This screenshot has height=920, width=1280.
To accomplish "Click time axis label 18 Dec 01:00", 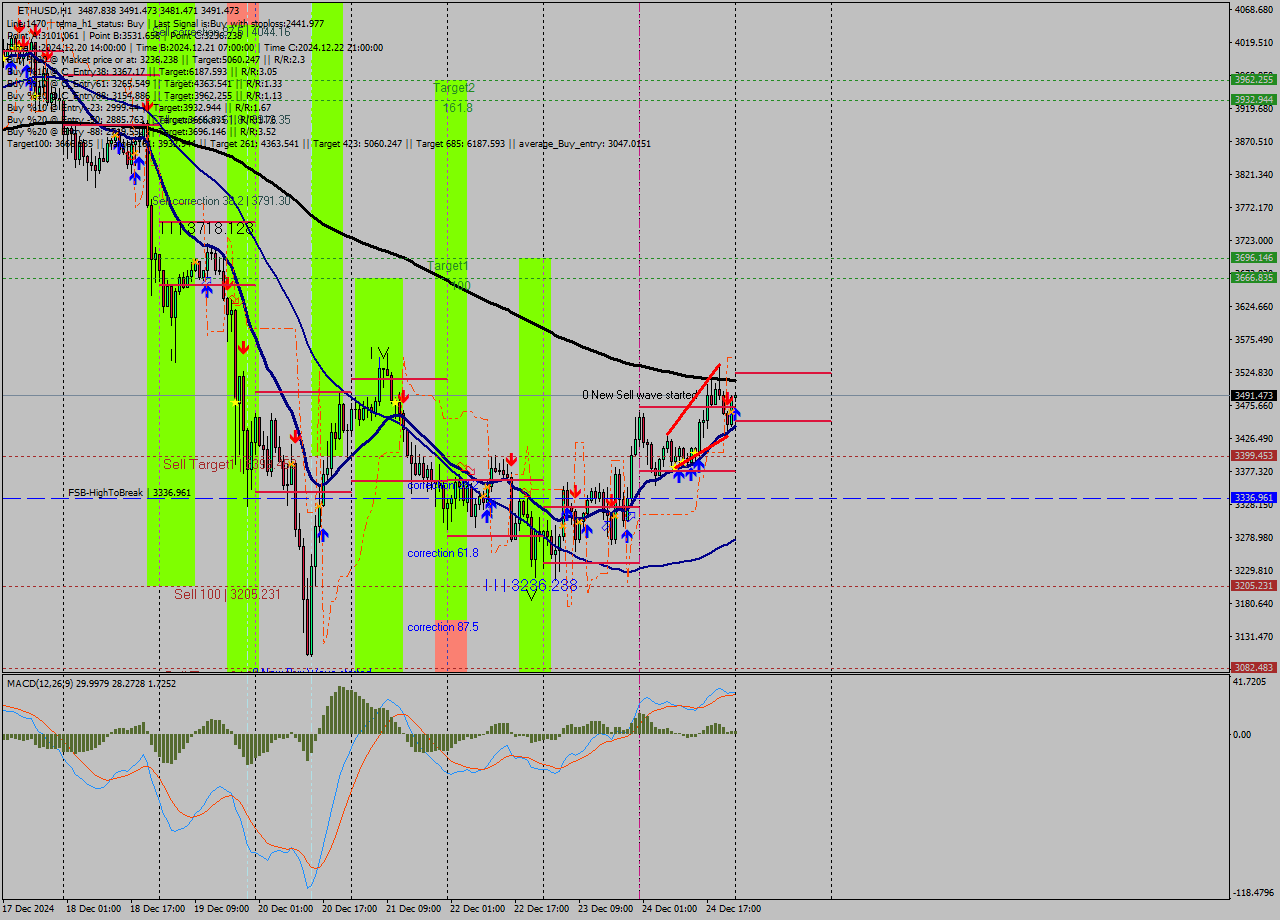I will click(x=94, y=909).
